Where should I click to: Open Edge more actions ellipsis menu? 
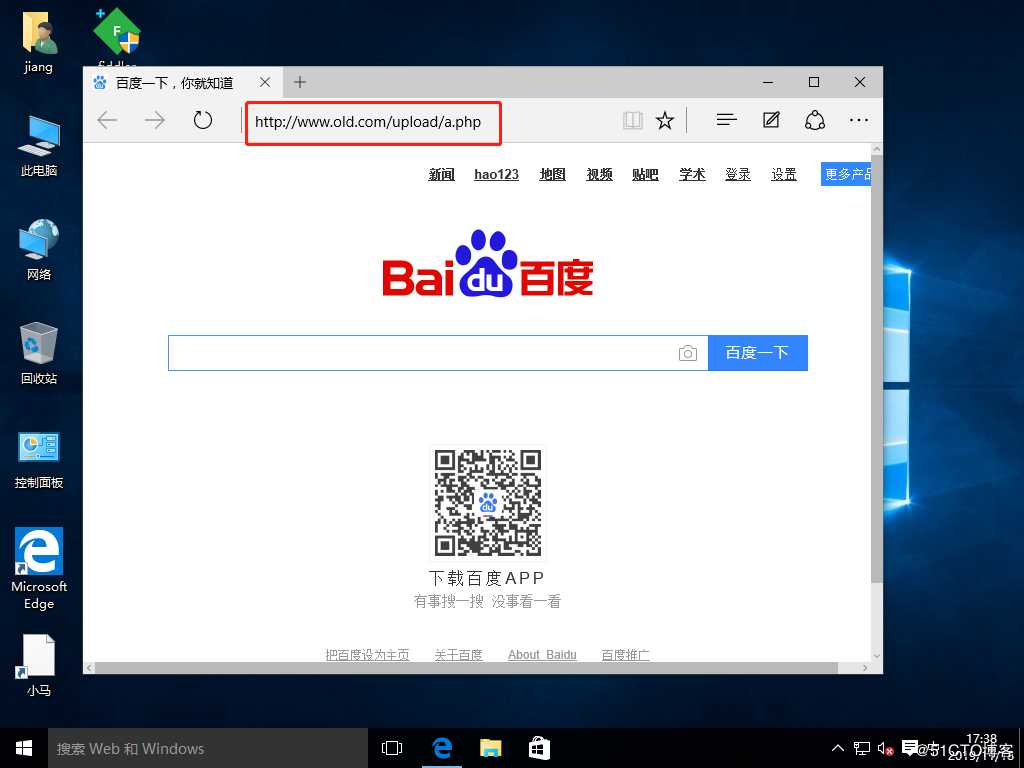(859, 120)
